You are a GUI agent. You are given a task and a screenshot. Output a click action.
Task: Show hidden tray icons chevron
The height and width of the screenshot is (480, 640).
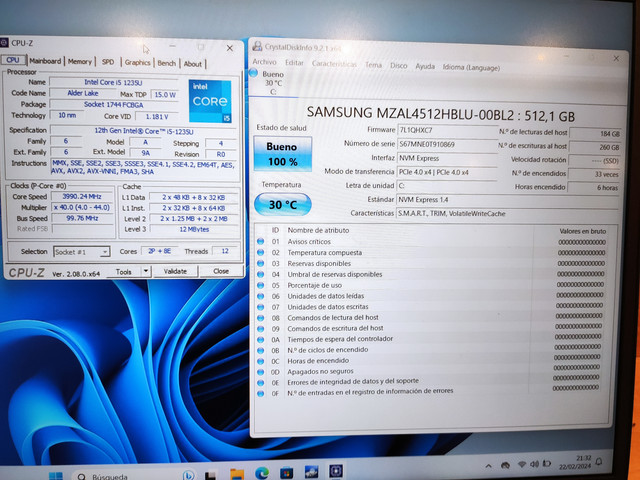click(x=488, y=466)
